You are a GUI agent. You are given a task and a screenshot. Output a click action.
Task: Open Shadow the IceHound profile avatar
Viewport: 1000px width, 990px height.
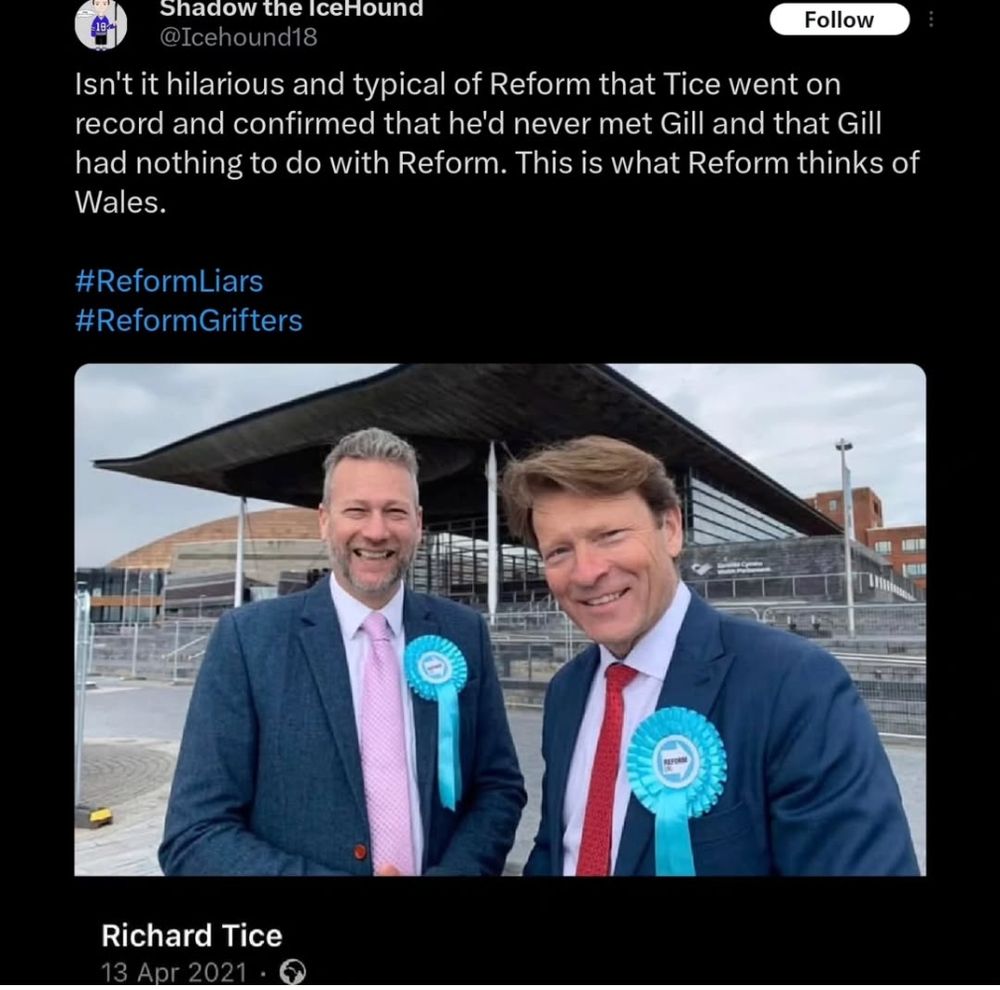[101, 25]
